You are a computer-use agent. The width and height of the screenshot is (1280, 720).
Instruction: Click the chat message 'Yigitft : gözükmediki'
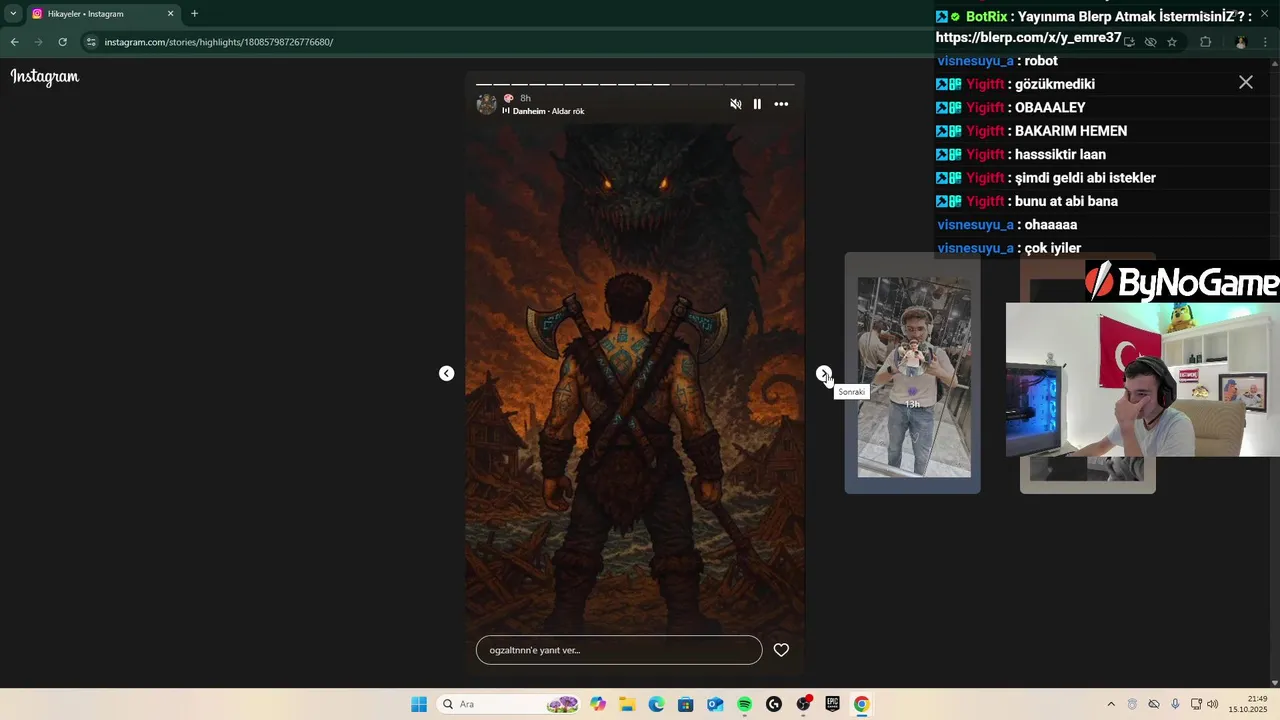tap(1015, 84)
